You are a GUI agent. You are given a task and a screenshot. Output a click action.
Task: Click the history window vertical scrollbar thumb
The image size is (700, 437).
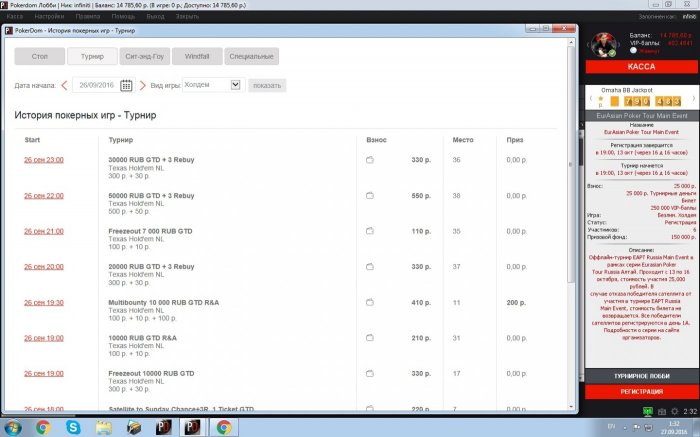point(571,164)
